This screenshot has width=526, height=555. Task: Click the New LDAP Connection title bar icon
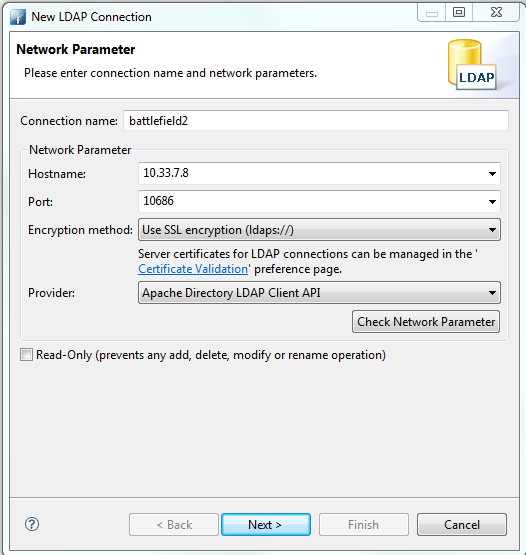tap(18, 17)
